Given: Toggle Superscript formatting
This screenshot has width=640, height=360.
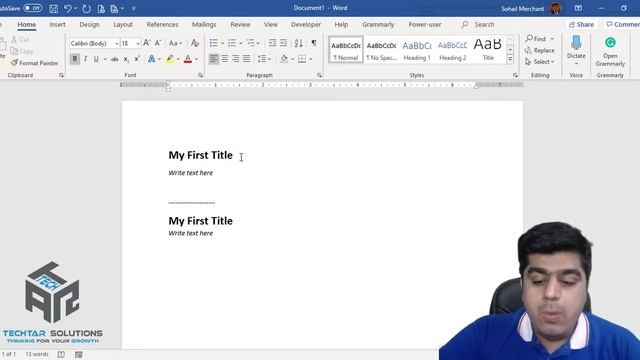Looking at the screenshot, I should pos(137,59).
